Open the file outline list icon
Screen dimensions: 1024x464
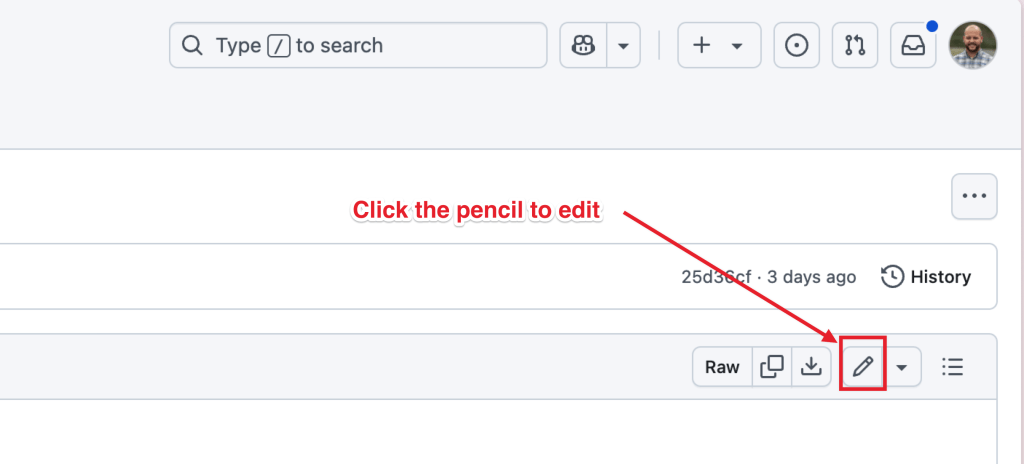953,367
